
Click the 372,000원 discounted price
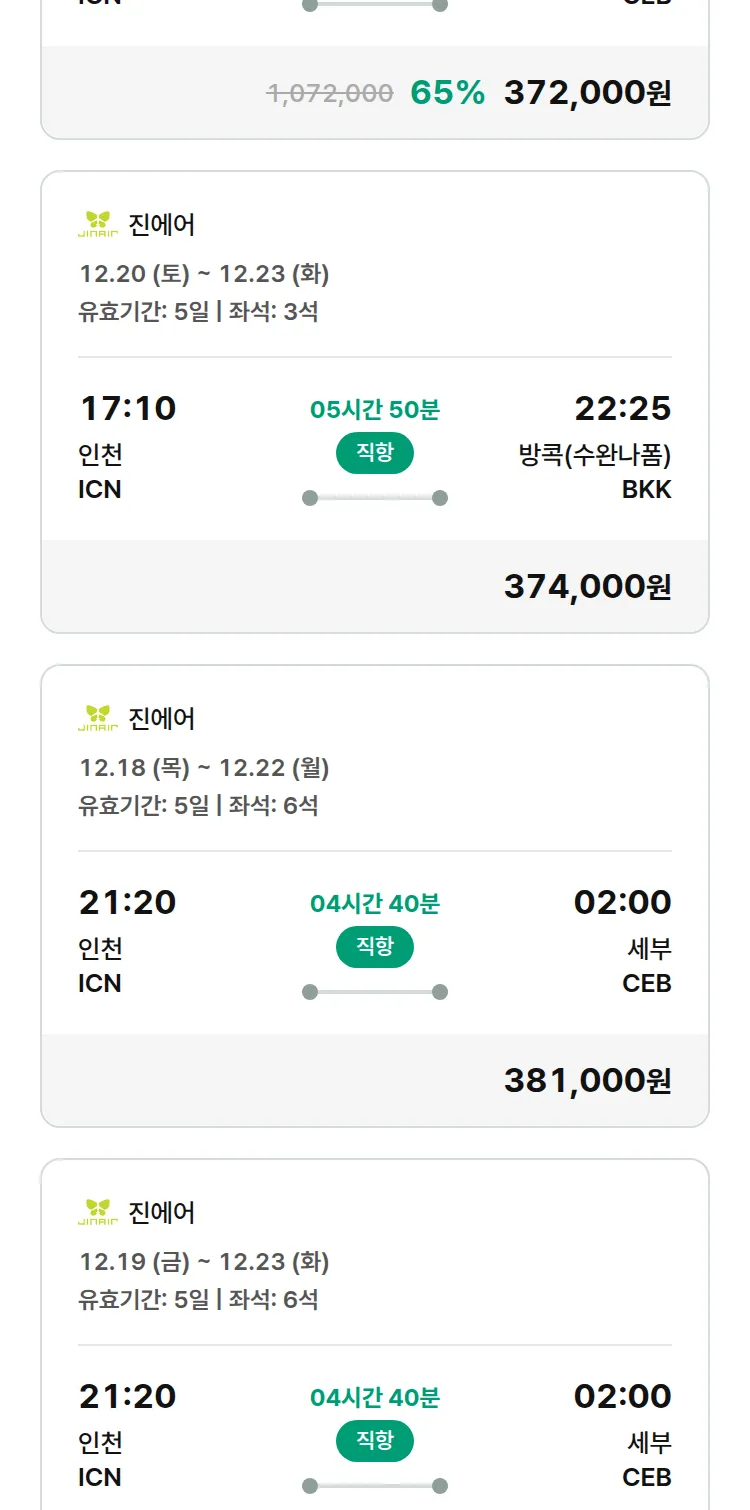587,93
